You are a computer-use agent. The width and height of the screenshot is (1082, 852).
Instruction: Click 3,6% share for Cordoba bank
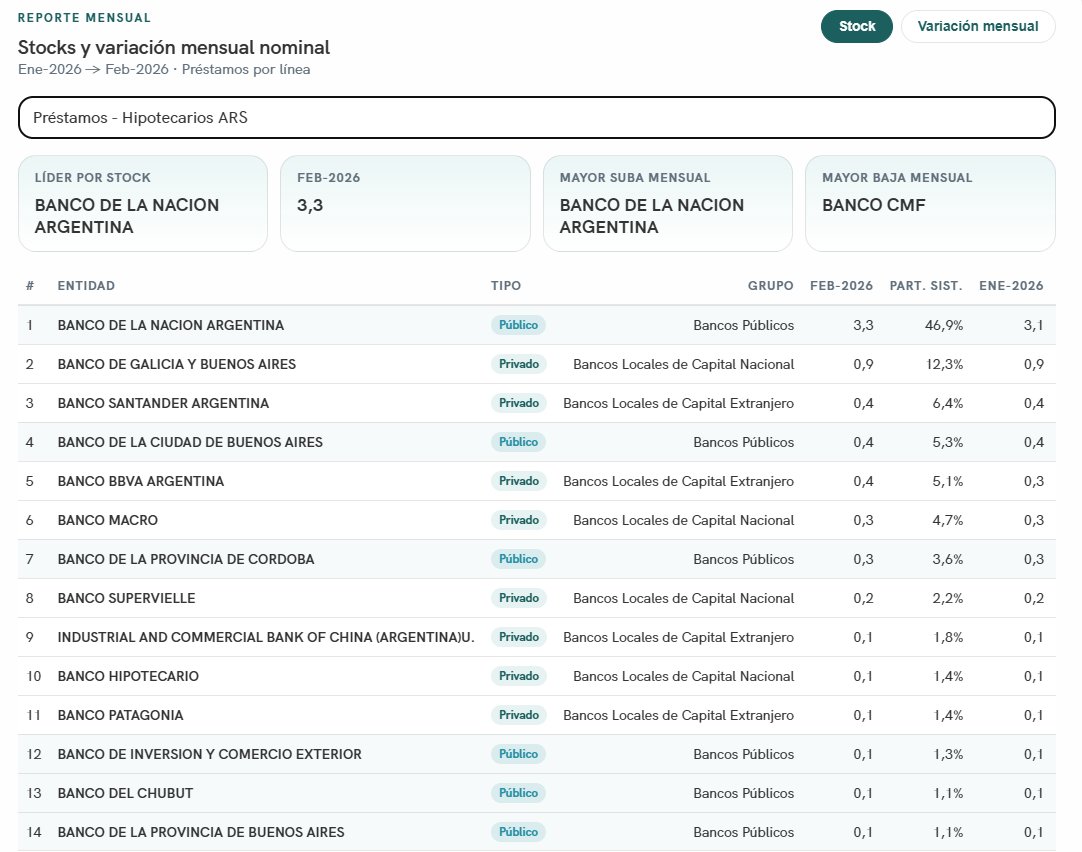(x=947, y=559)
